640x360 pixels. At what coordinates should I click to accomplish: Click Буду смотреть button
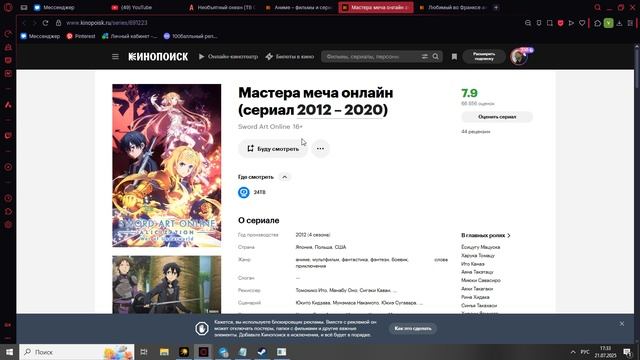point(273,149)
